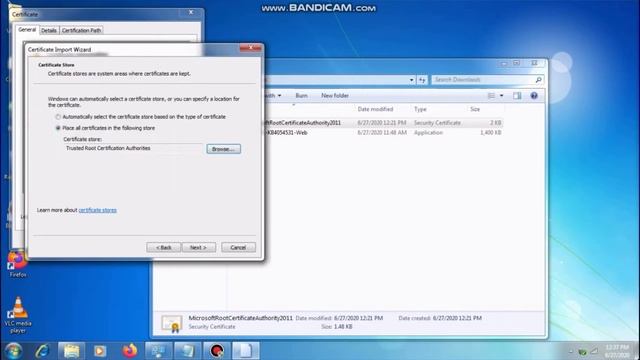Sort by Type column header
The height and width of the screenshot is (360, 640).
(420, 109)
